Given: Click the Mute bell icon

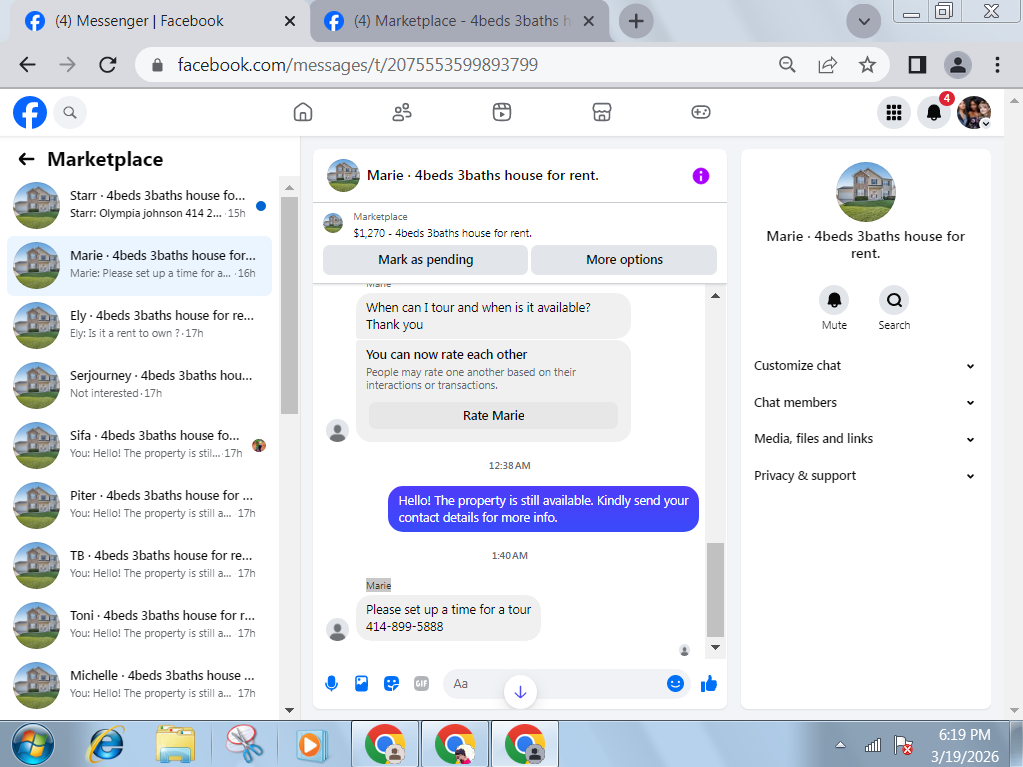Looking at the screenshot, I should (834, 300).
